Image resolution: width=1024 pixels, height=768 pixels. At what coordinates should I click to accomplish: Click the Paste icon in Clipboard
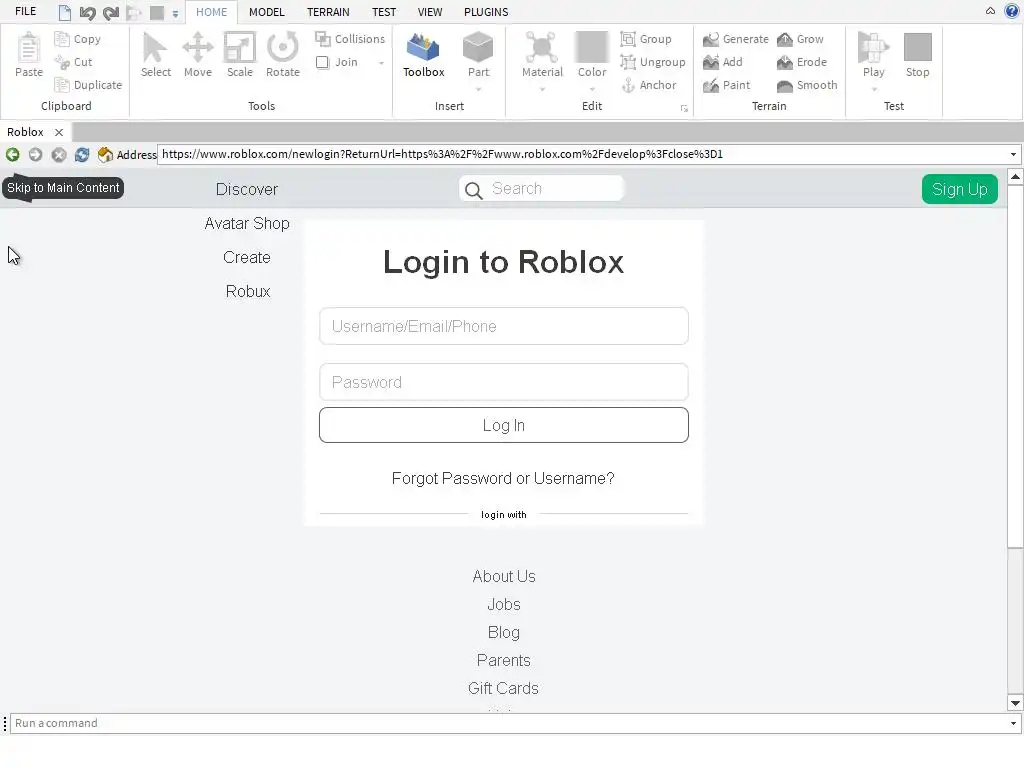pyautogui.click(x=29, y=47)
